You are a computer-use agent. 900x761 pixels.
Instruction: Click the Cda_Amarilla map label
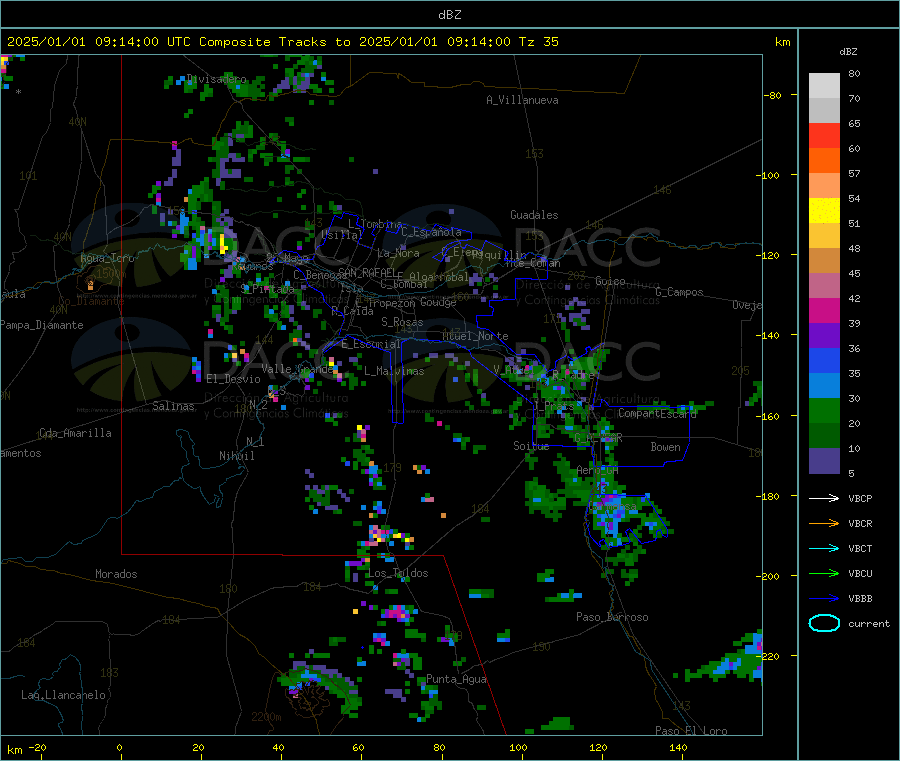[x=75, y=433]
